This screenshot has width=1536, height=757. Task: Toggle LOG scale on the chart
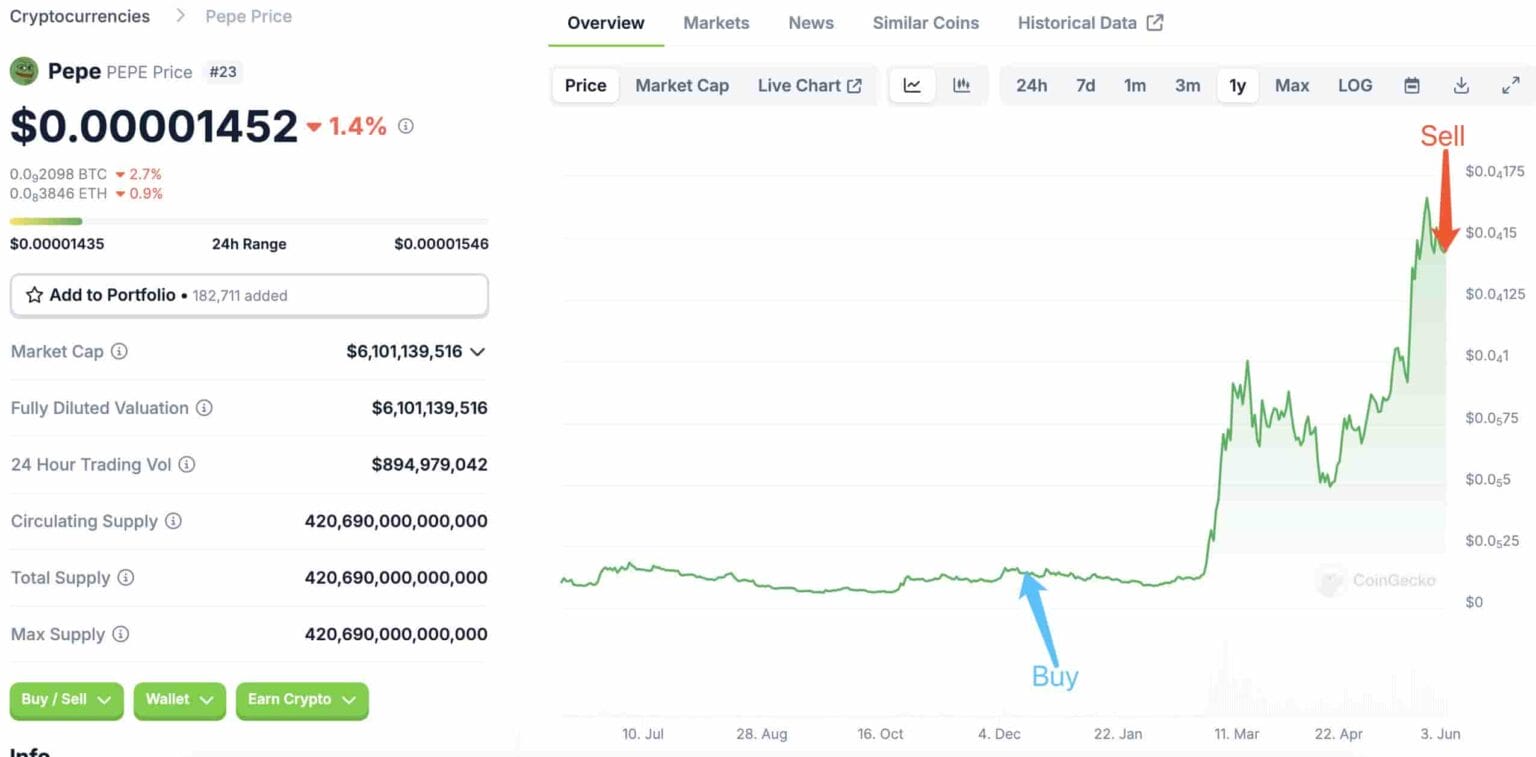coord(1355,86)
